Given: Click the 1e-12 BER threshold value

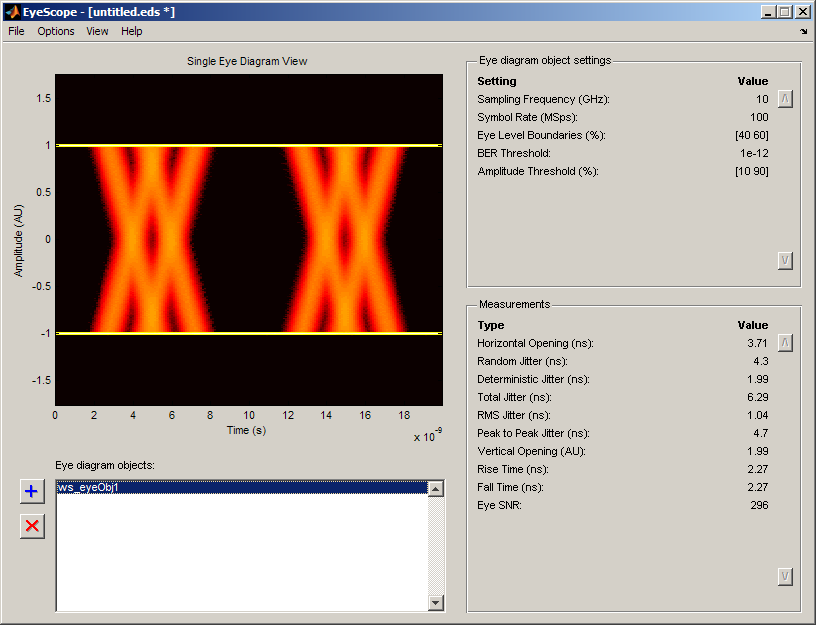Looking at the screenshot, I should [x=754, y=153].
